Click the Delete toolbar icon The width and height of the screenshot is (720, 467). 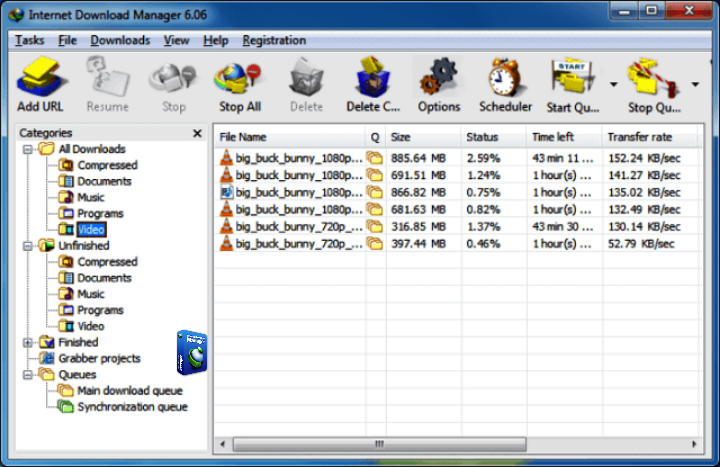(306, 84)
